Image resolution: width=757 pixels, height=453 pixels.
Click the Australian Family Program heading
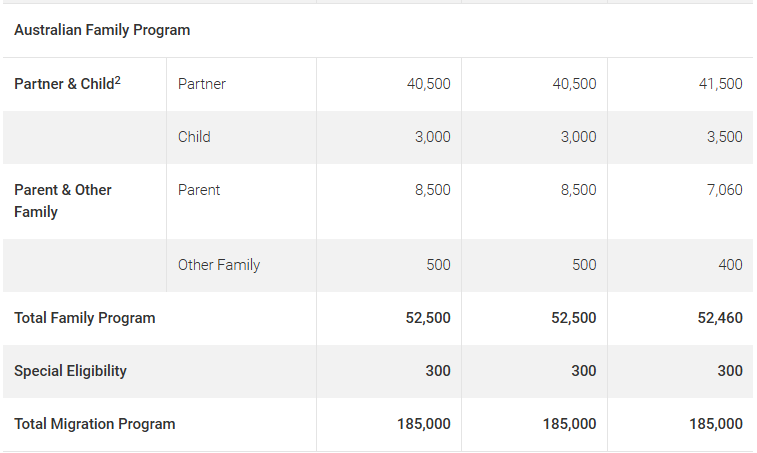pos(102,30)
